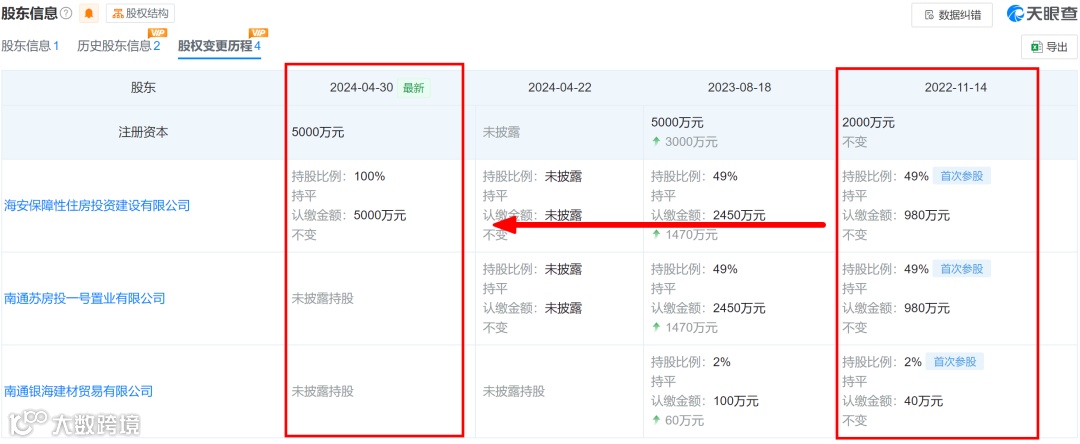Click the 导出 export button

(x=1048, y=47)
